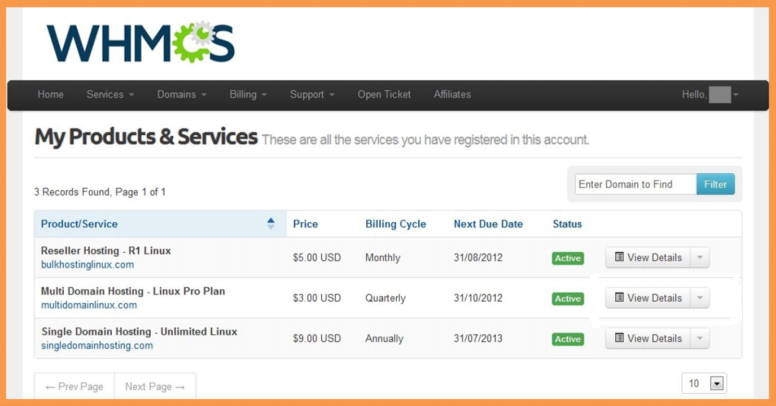776x406 pixels.
Task: Expand the Billing menu
Action: [248, 94]
